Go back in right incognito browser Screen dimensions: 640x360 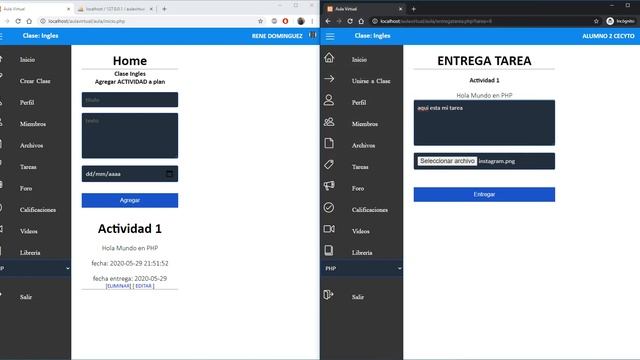(x=328, y=21)
